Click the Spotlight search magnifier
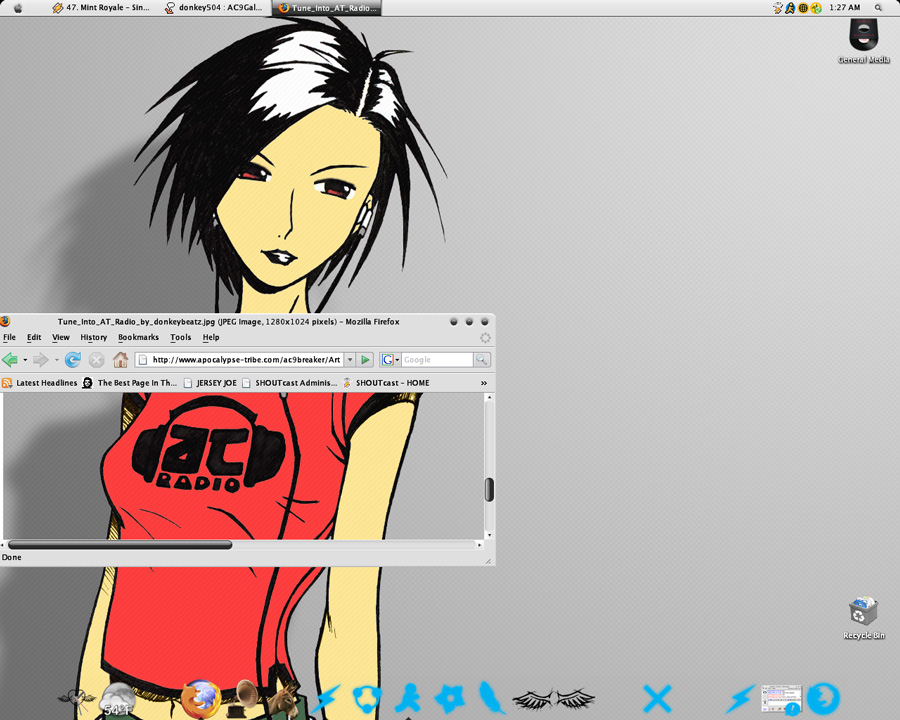 coord(878,8)
